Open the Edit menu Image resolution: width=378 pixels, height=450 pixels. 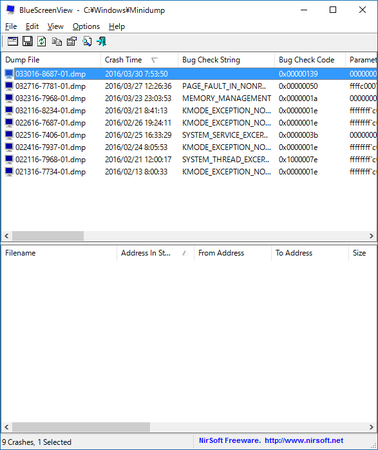[32, 26]
